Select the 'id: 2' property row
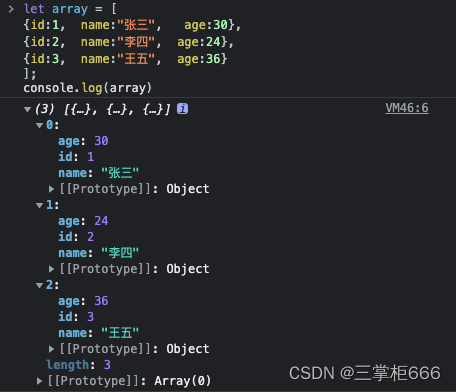Viewport: 456px width, 392px height. 76,237
